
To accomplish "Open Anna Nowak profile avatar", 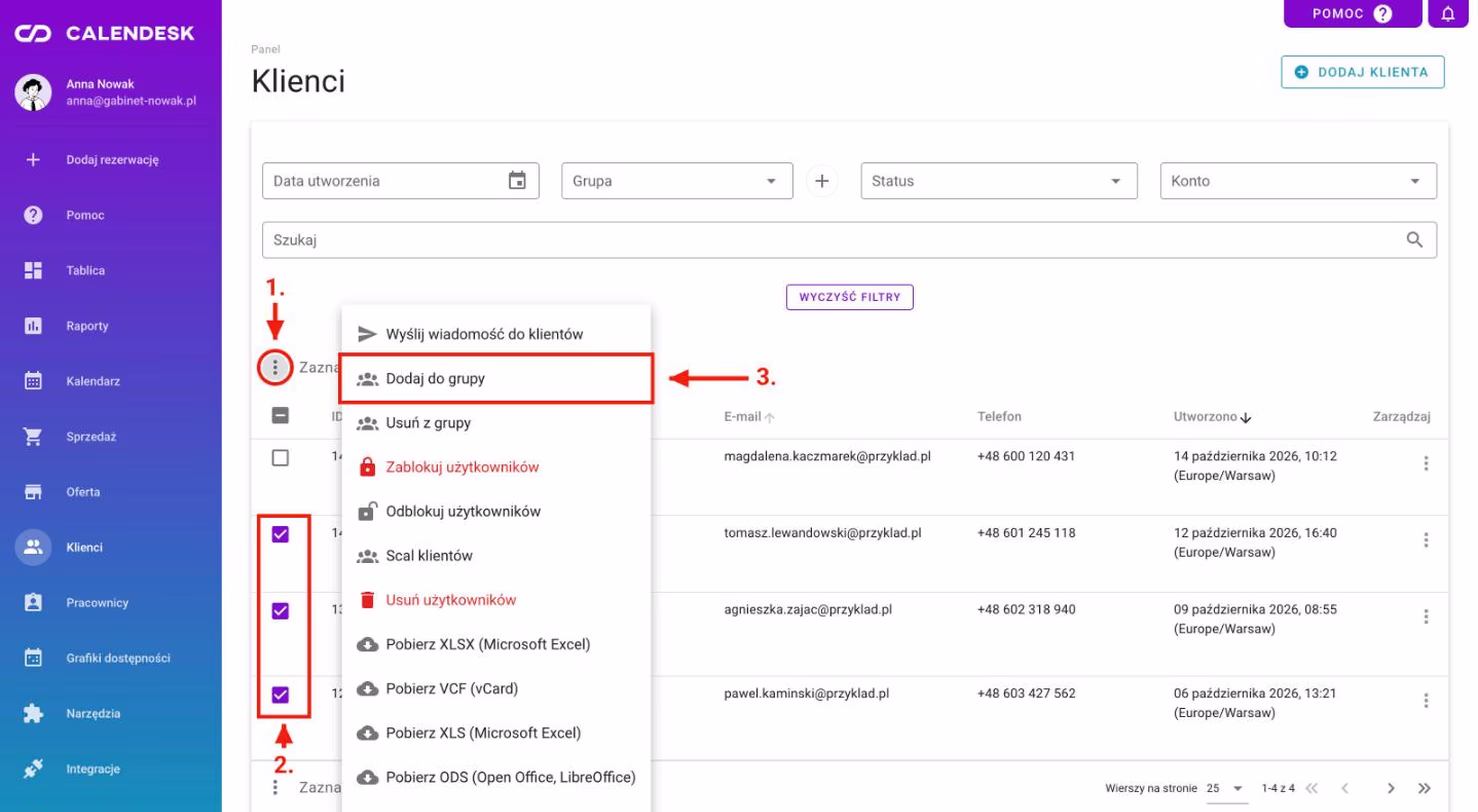I will (x=33, y=92).
